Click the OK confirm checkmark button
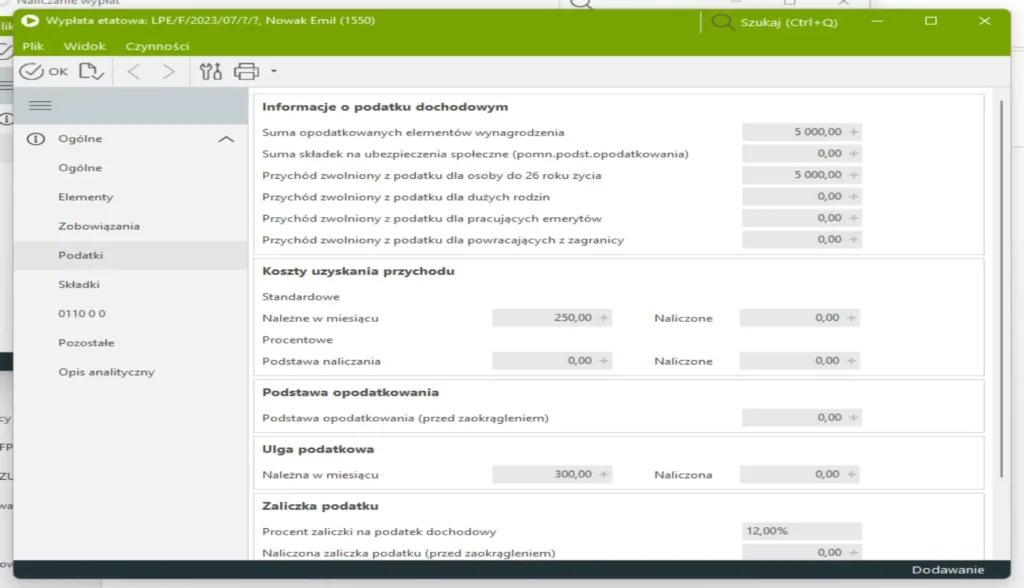 tap(43, 71)
